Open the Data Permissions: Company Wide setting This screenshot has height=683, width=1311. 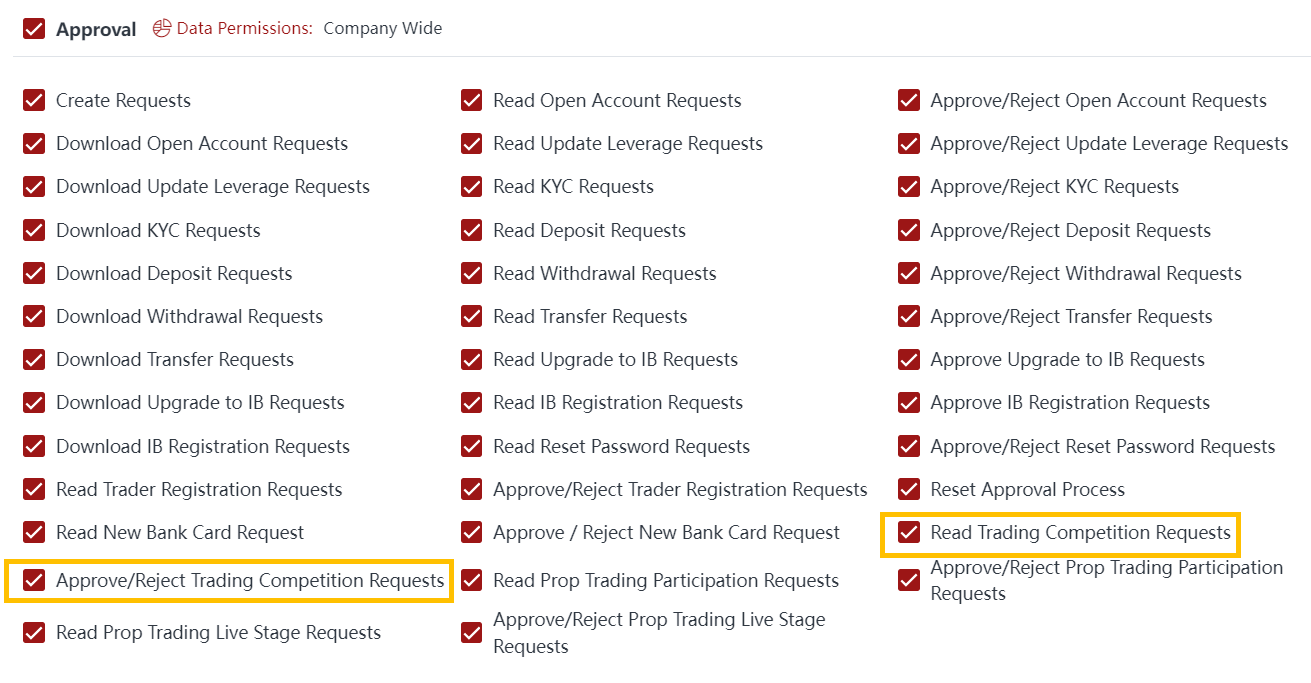click(382, 28)
